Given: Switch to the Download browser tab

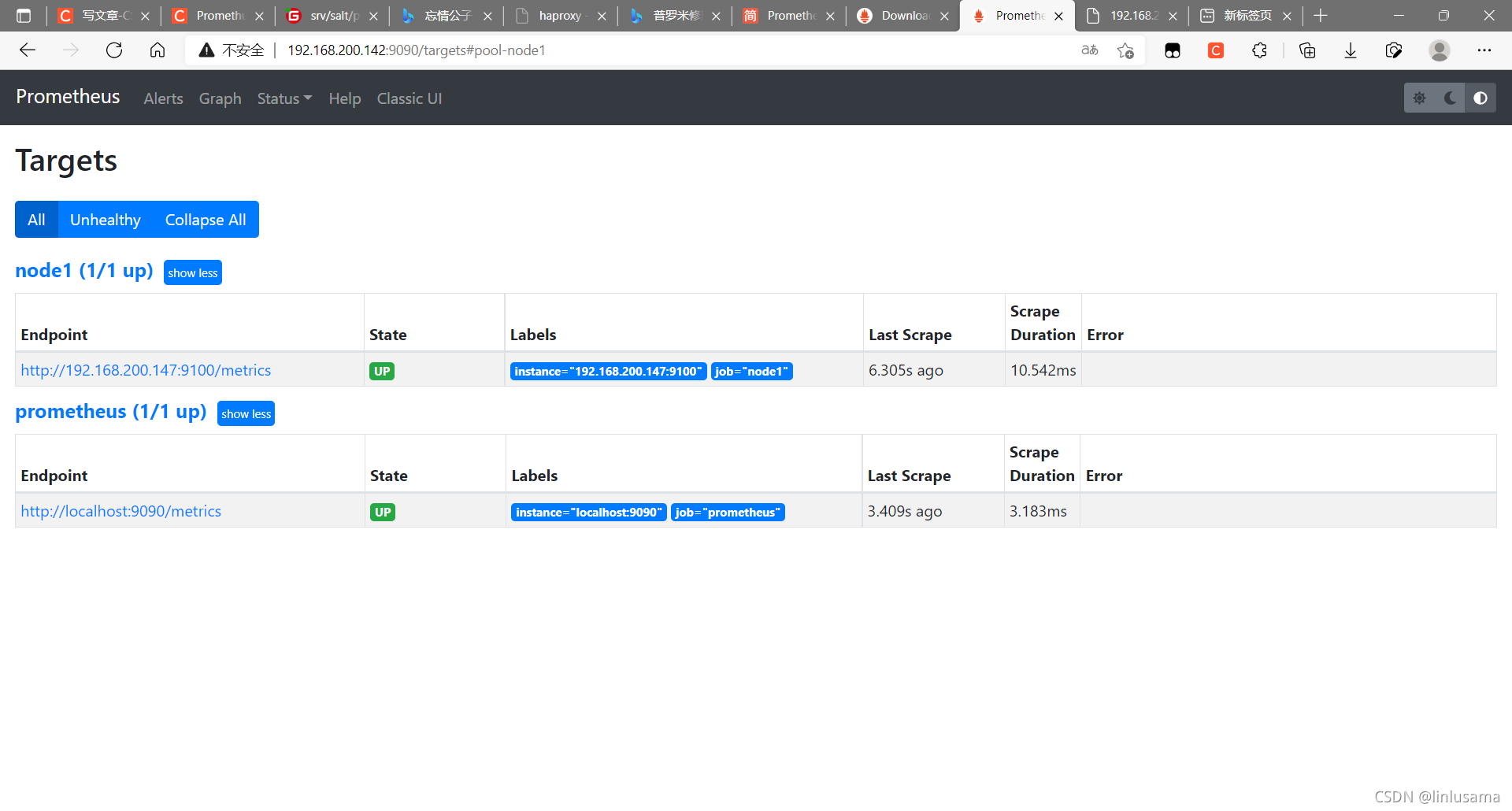Looking at the screenshot, I should 904,16.
